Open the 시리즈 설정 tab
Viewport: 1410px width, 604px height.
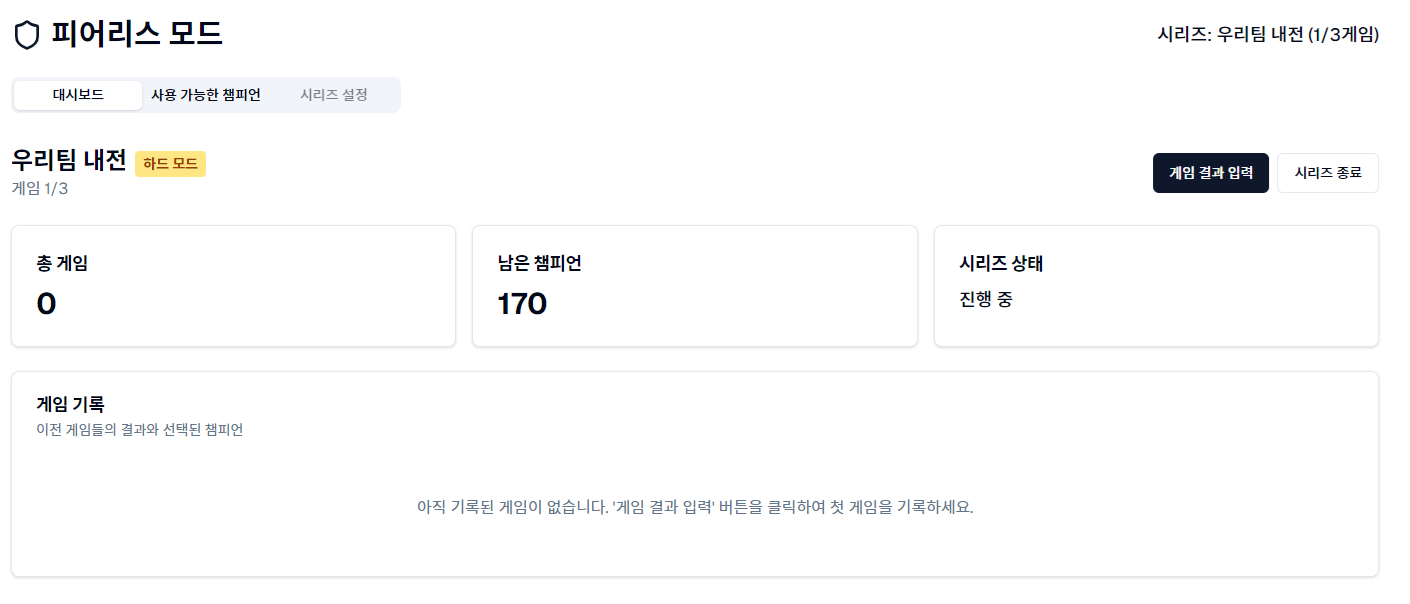pyautogui.click(x=336, y=94)
